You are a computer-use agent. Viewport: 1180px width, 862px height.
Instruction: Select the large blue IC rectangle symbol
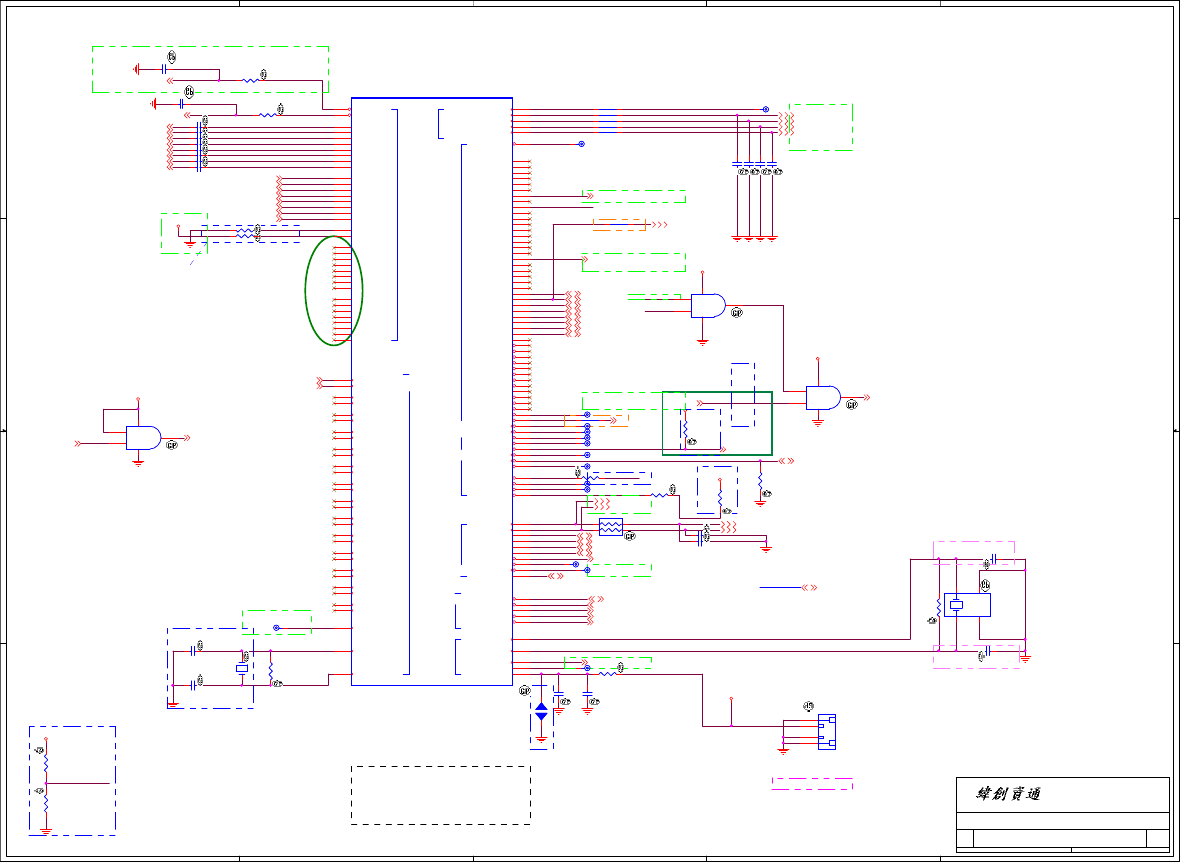432,391
